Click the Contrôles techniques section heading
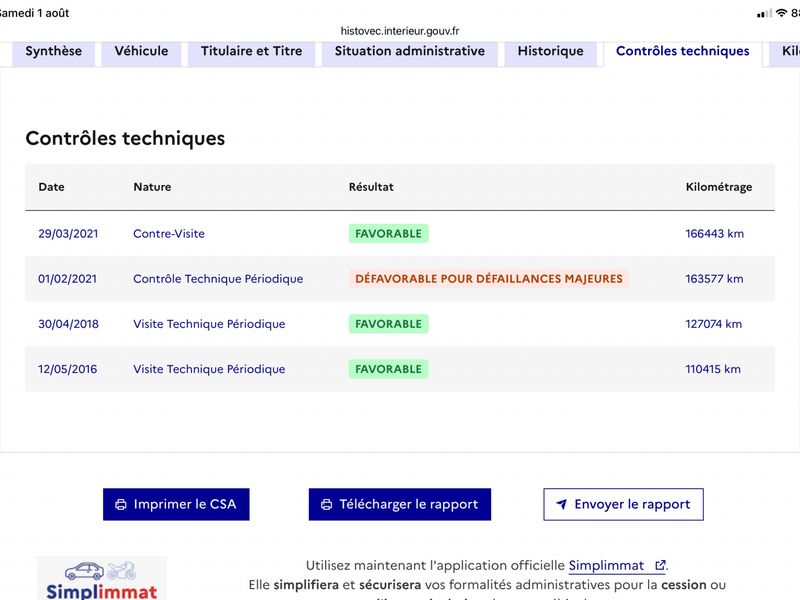Screen dimensions: 800x600 pyautogui.click(x=125, y=139)
